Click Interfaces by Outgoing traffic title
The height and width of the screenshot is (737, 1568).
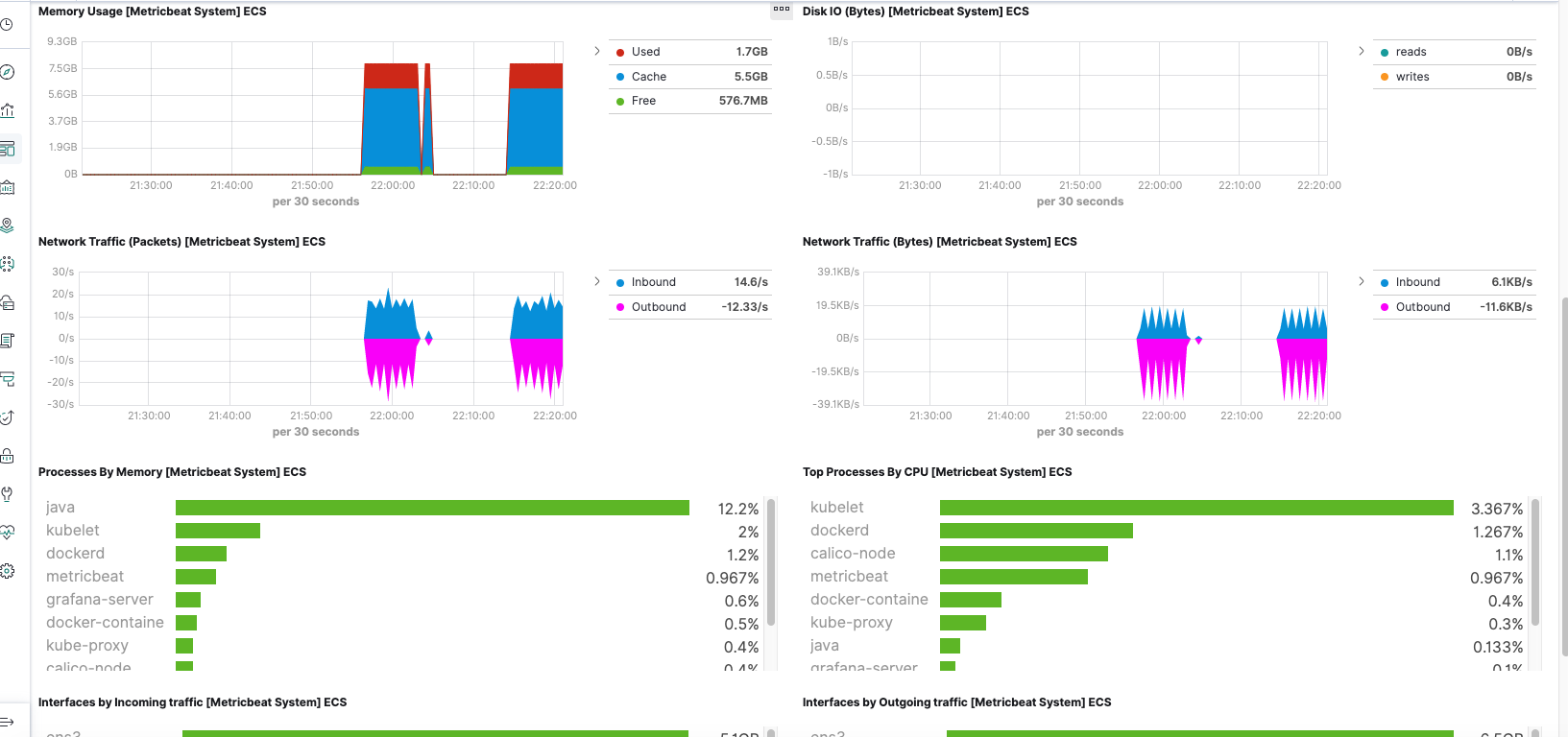tap(956, 702)
